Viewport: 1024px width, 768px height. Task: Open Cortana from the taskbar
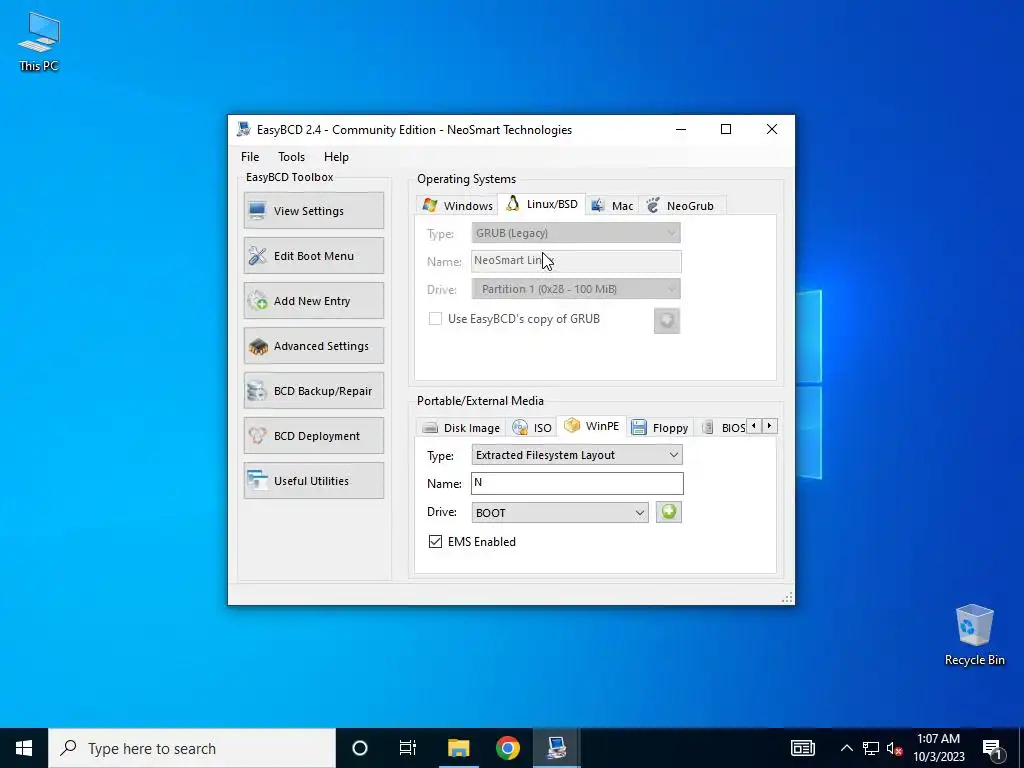coord(360,748)
